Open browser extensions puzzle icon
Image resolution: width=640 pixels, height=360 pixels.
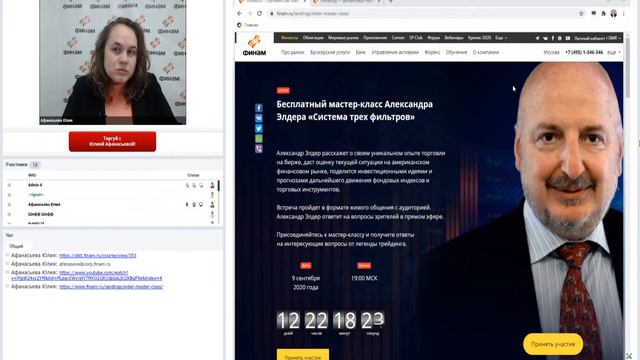pos(603,13)
